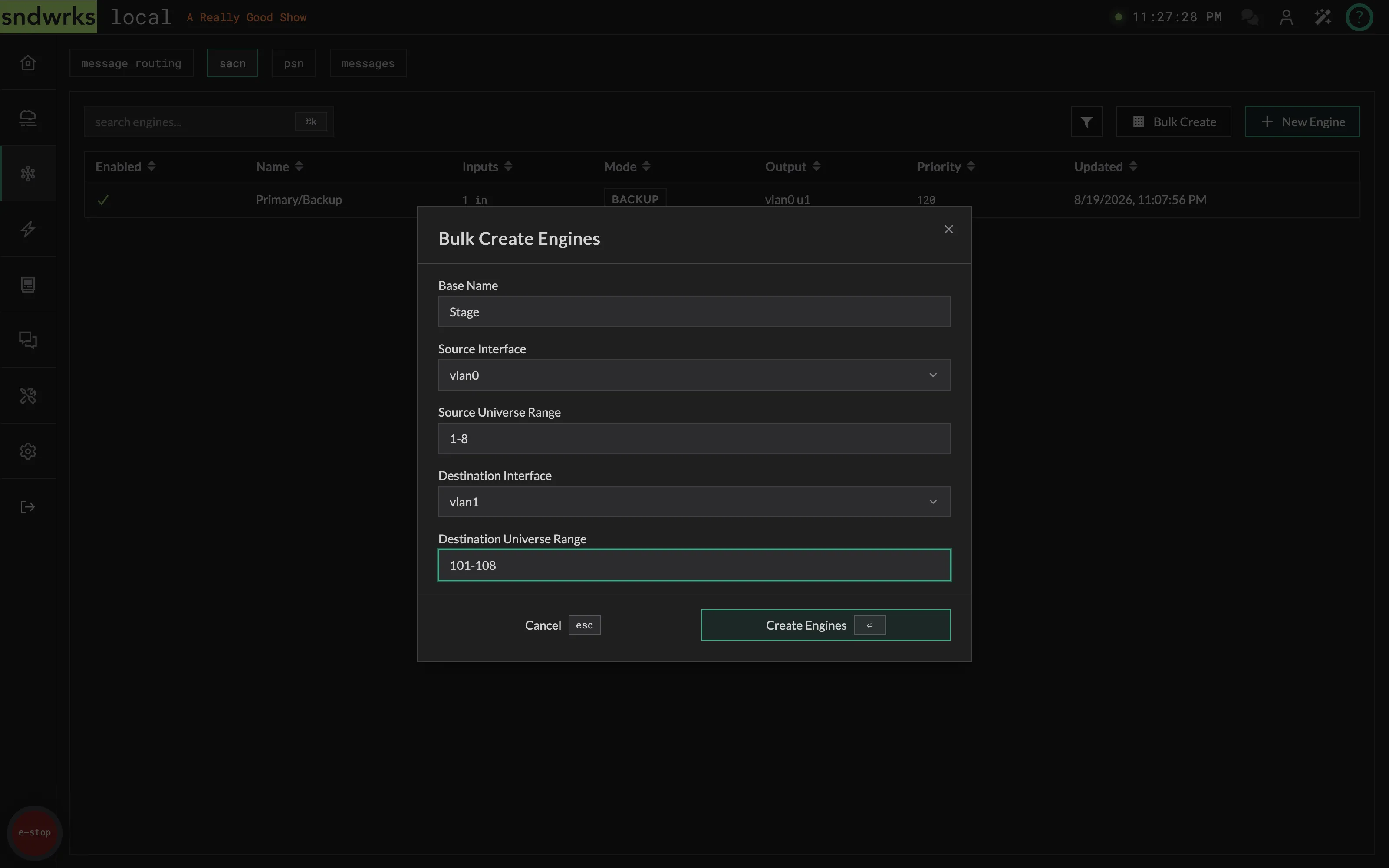Open the tools wrench icon in sidebar
The image size is (1389, 868).
point(27,395)
